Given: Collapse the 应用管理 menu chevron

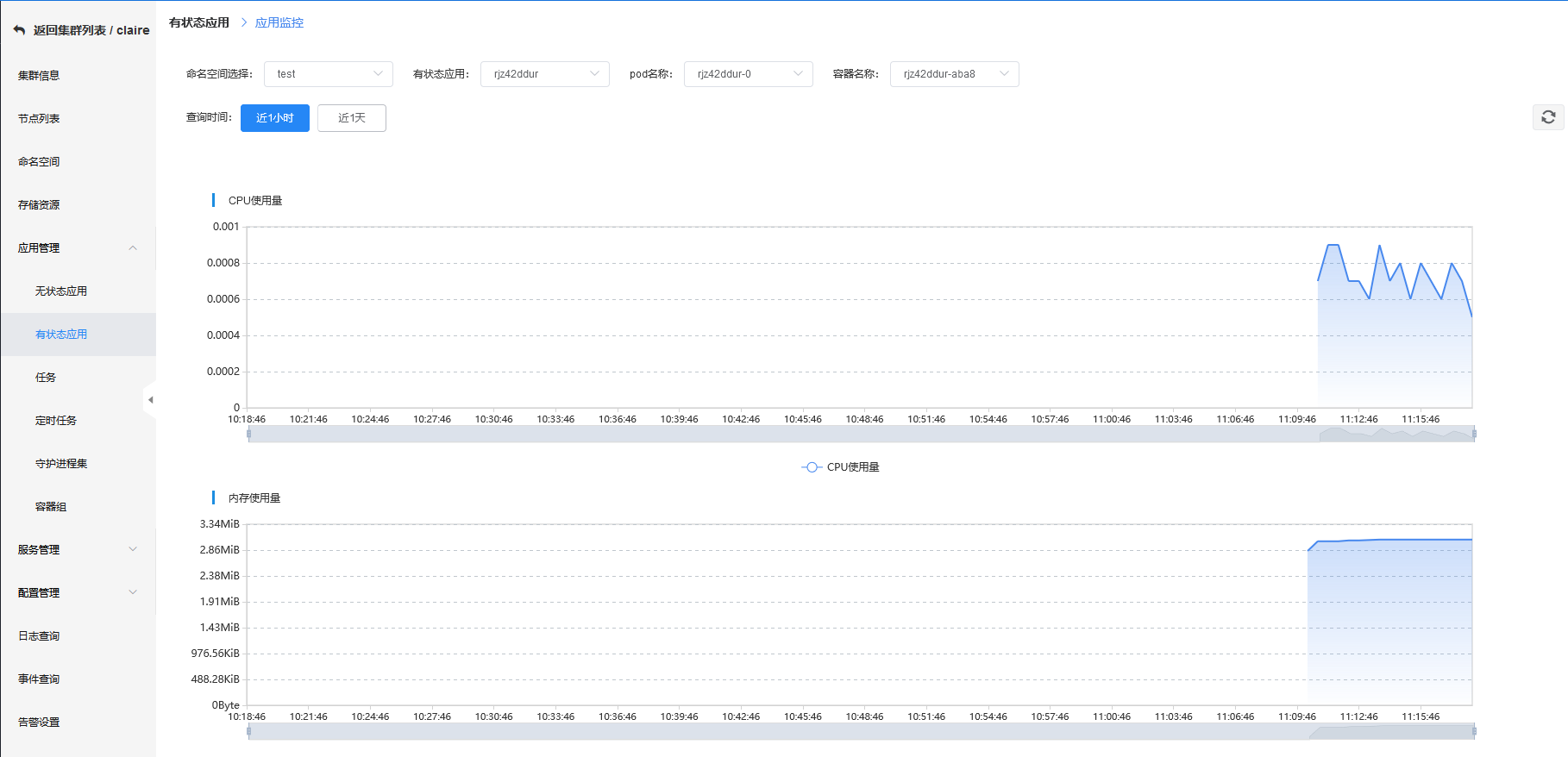Looking at the screenshot, I should coord(133,248).
